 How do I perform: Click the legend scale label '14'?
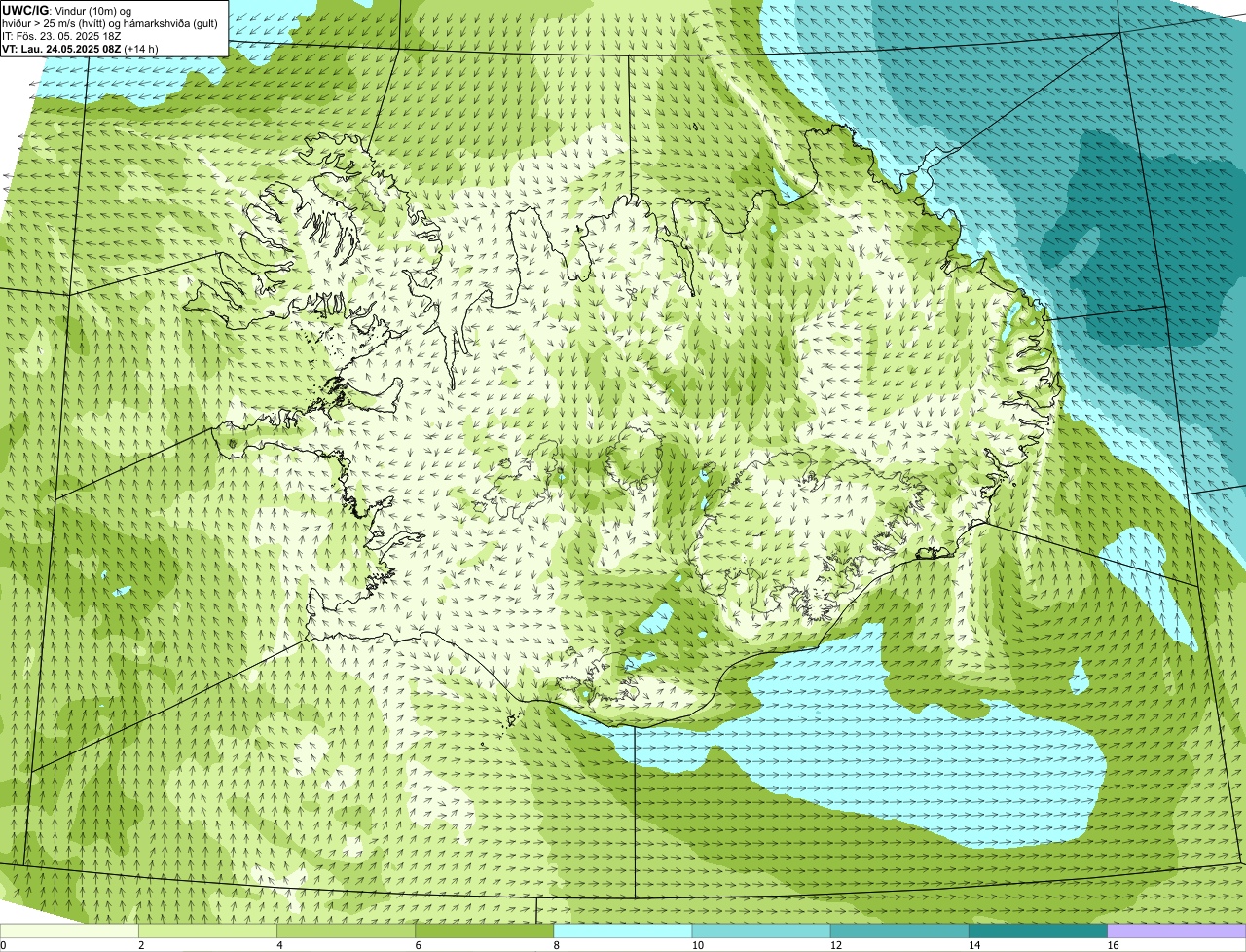pyautogui.click(x=974, y=945)
